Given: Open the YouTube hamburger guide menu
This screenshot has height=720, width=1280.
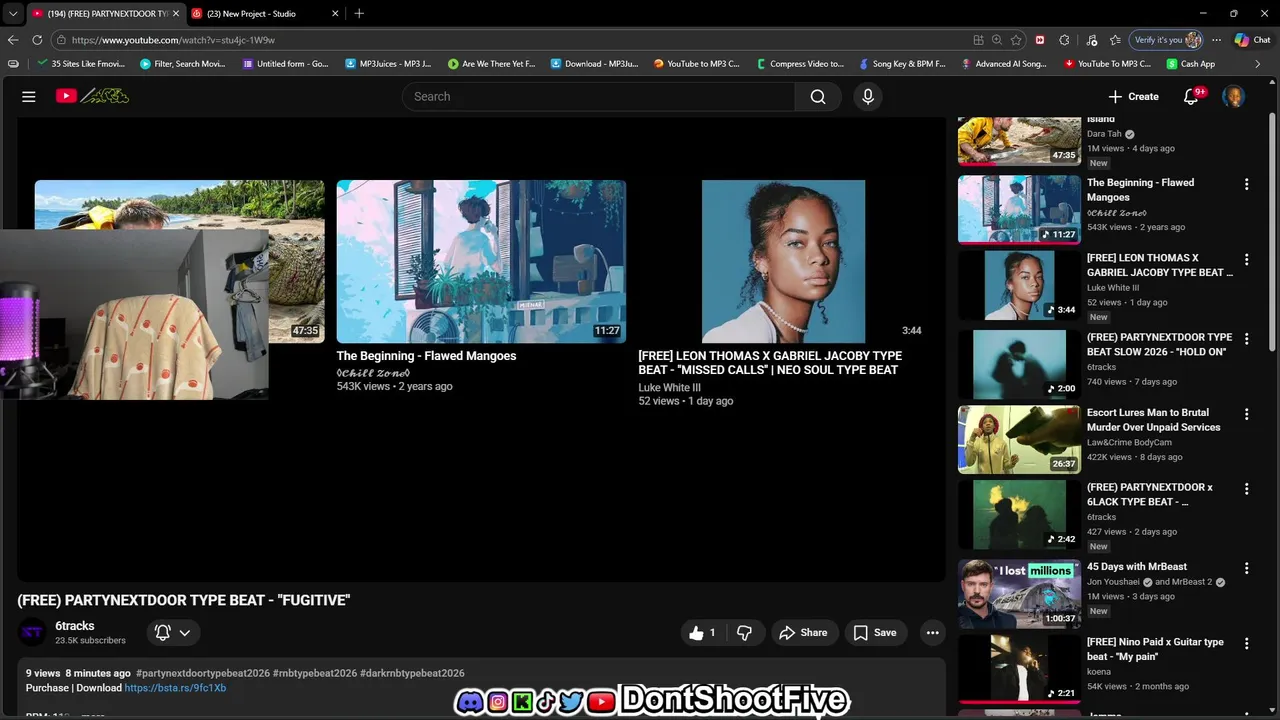Looking at the screenshot, I should pyautogui.click(x=29, y=96).
